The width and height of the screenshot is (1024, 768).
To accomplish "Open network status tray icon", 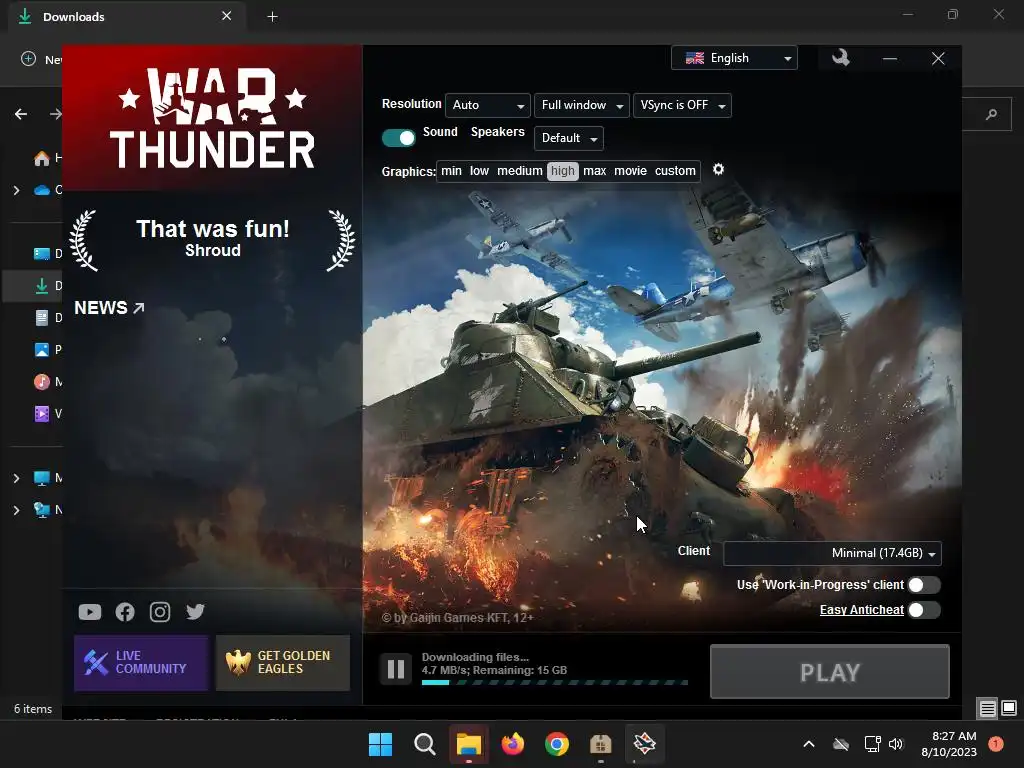I will click(872, 744).
